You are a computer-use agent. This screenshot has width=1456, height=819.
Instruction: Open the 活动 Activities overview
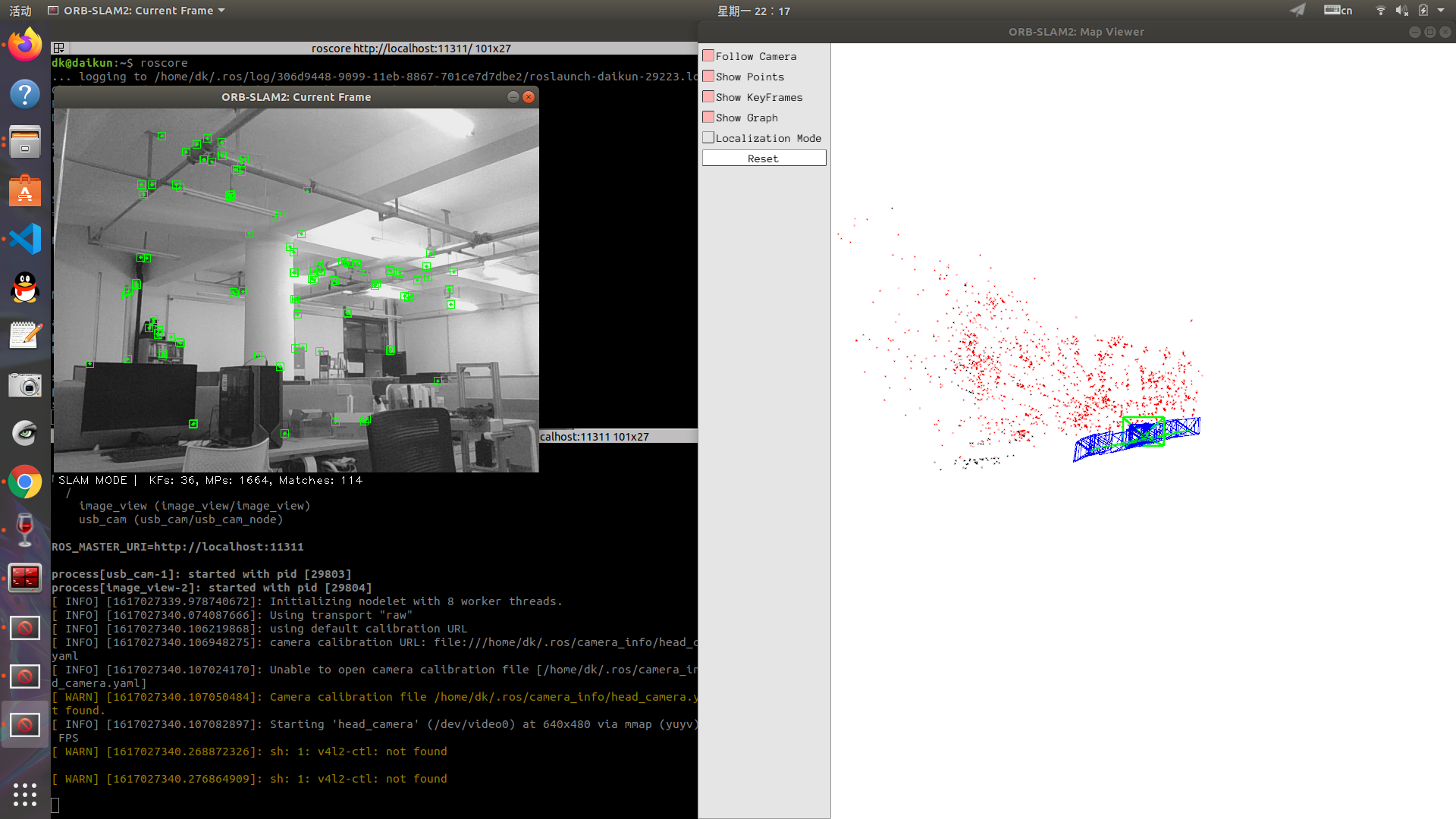20,11
